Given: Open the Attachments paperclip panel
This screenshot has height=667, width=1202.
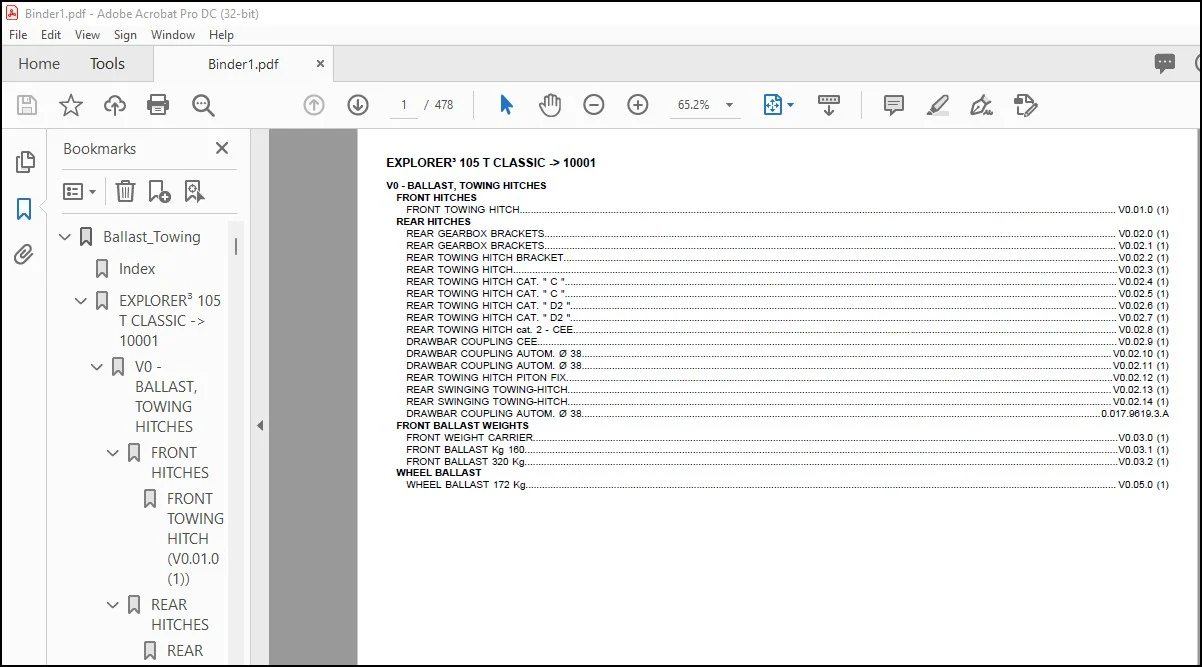Looking at the screenshot, I should point(25,255).
